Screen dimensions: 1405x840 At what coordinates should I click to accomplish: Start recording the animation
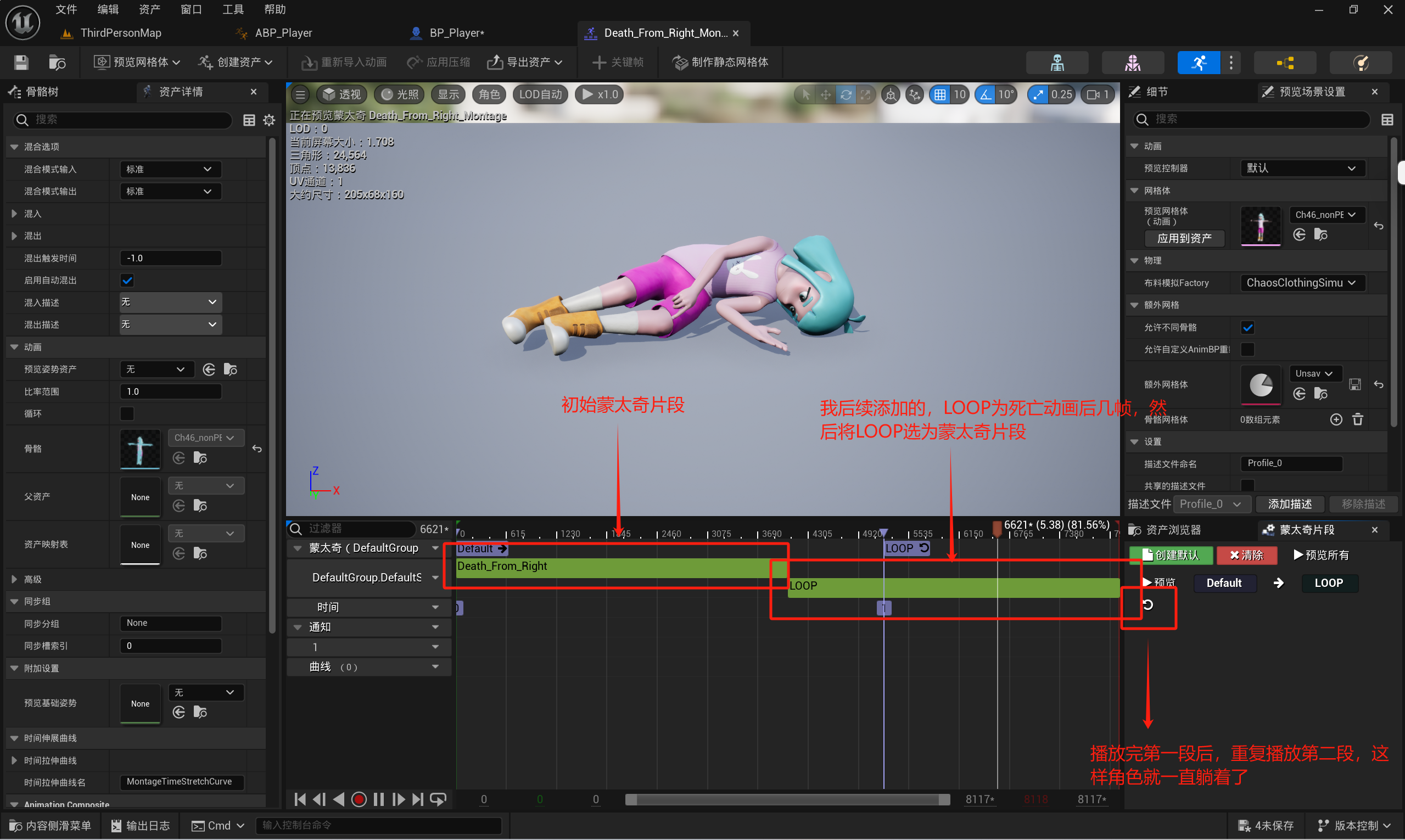[x=359, y=799]
